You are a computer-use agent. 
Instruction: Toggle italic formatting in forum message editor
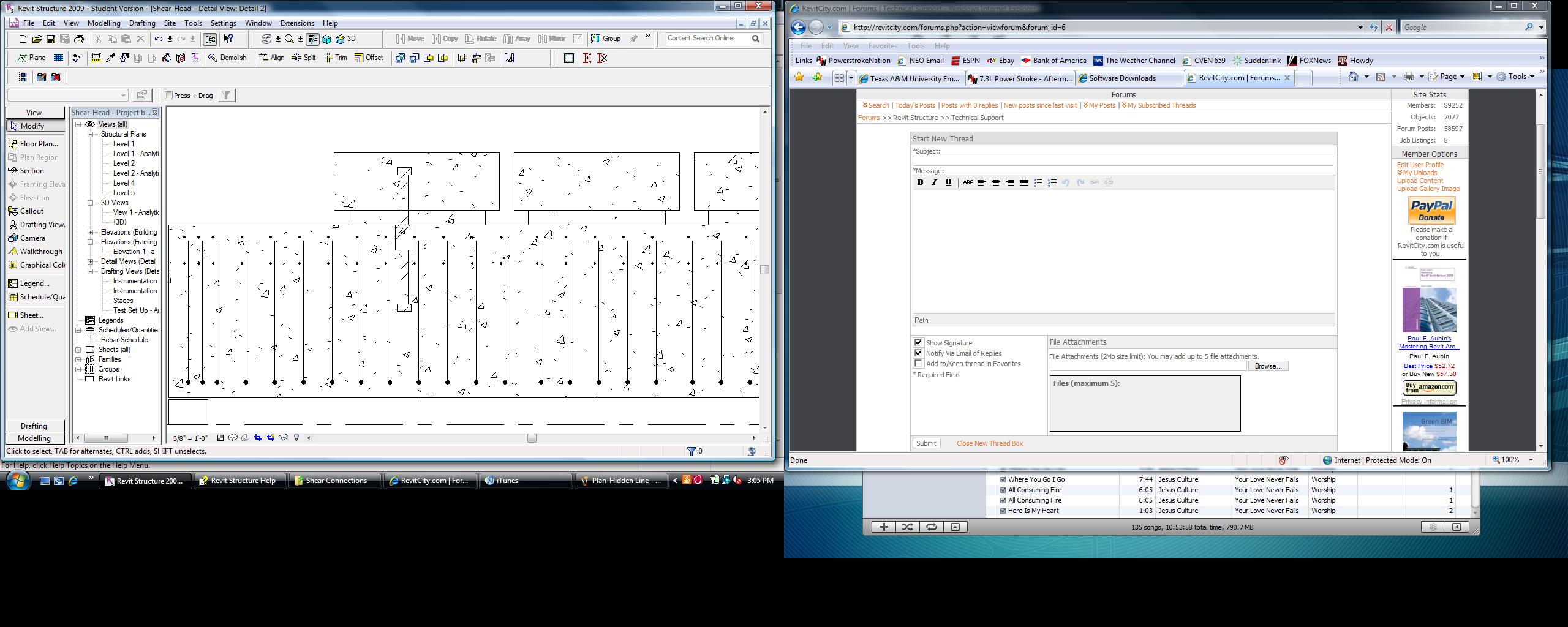934,182
